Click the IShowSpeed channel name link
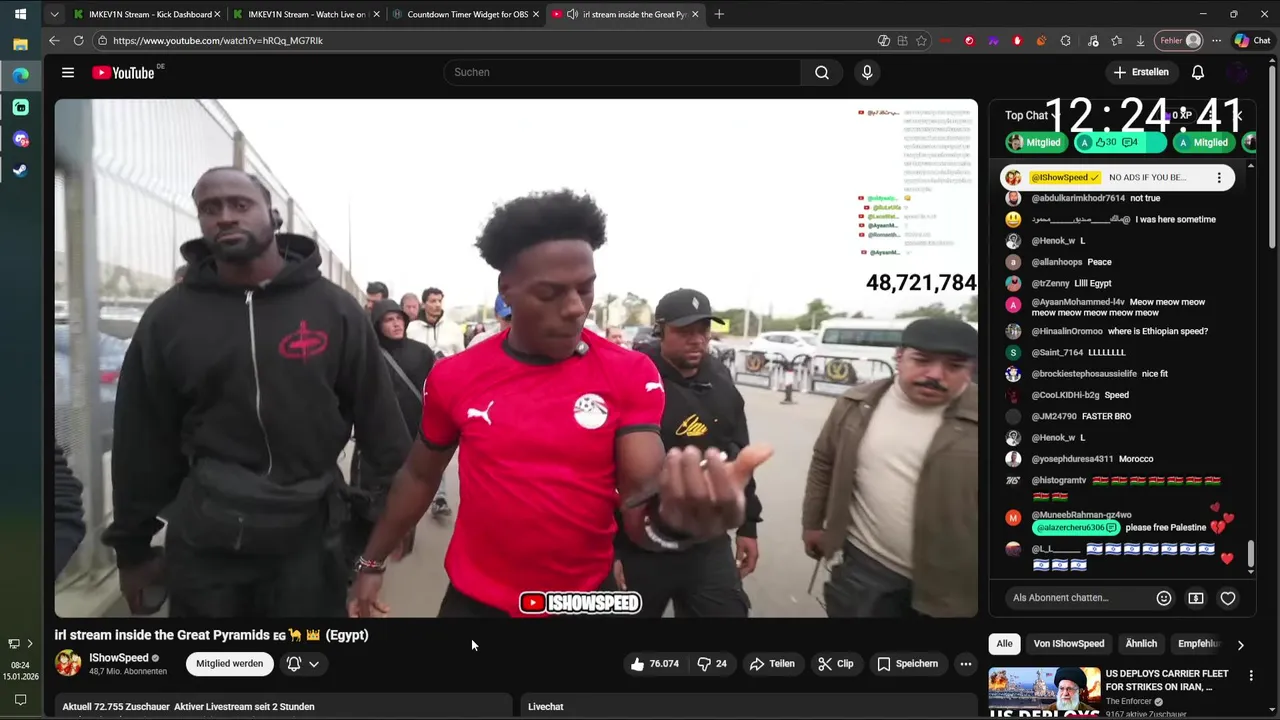Viewport: 1280px width, 720px height. [x=119, y=658]
